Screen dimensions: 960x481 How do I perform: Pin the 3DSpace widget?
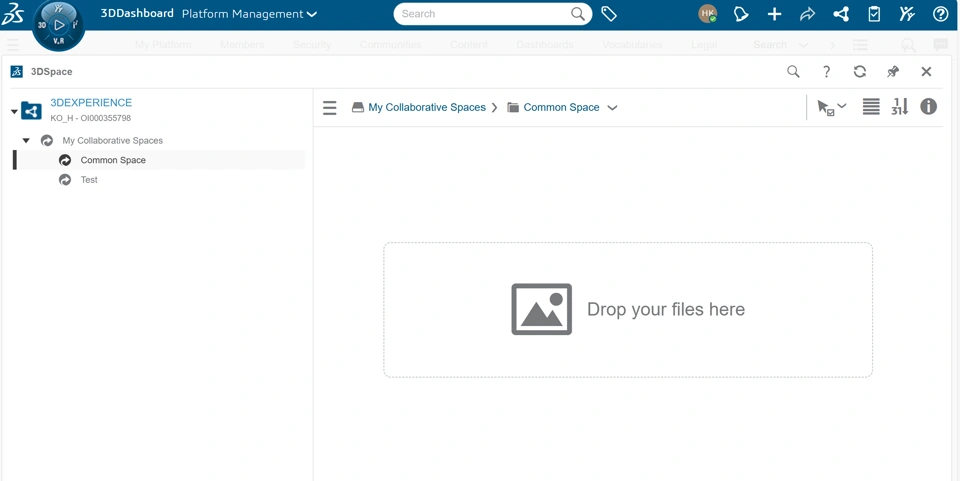893,72
